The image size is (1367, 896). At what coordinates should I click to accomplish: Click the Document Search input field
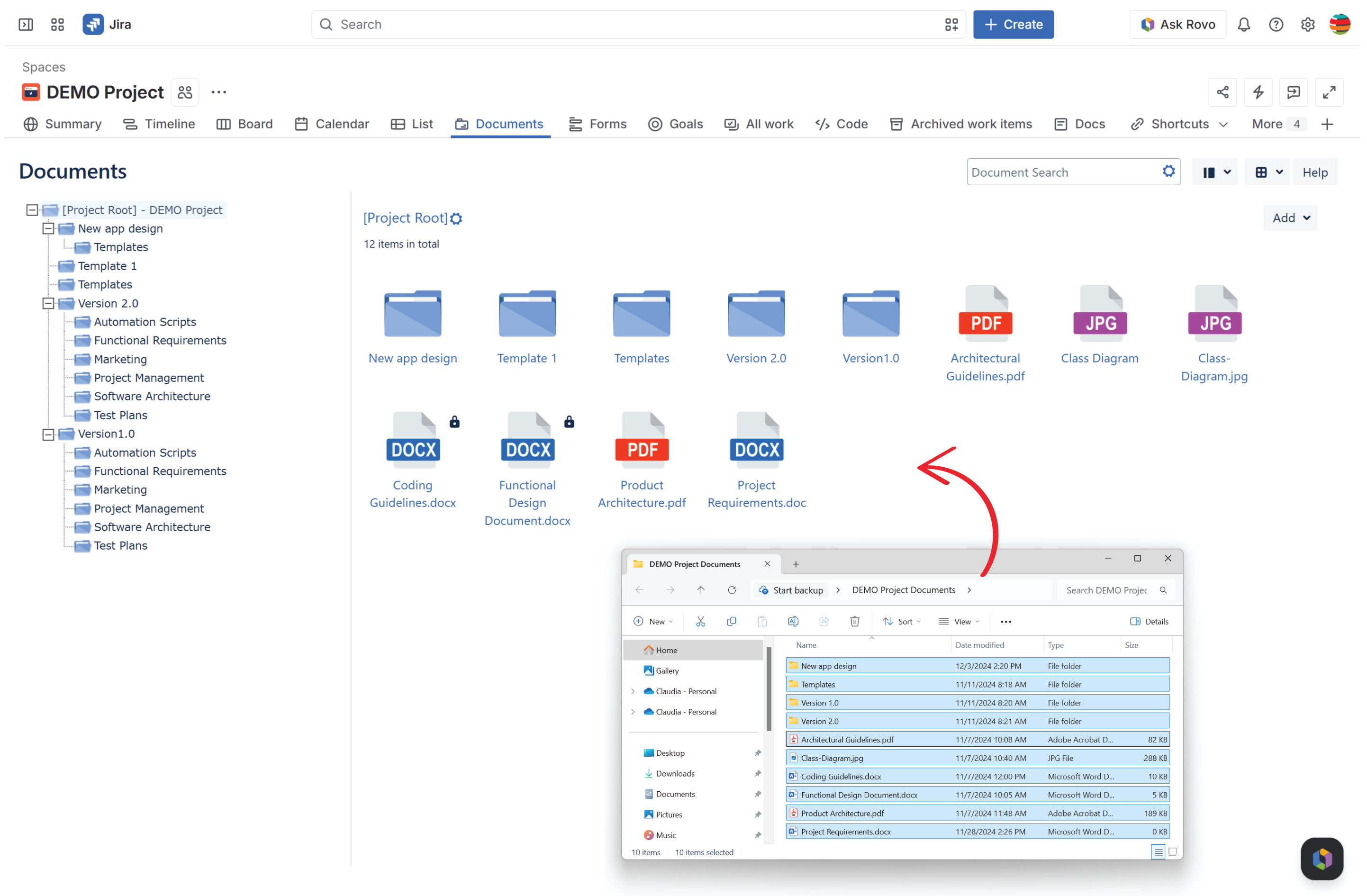click(x=1073, y=172)
